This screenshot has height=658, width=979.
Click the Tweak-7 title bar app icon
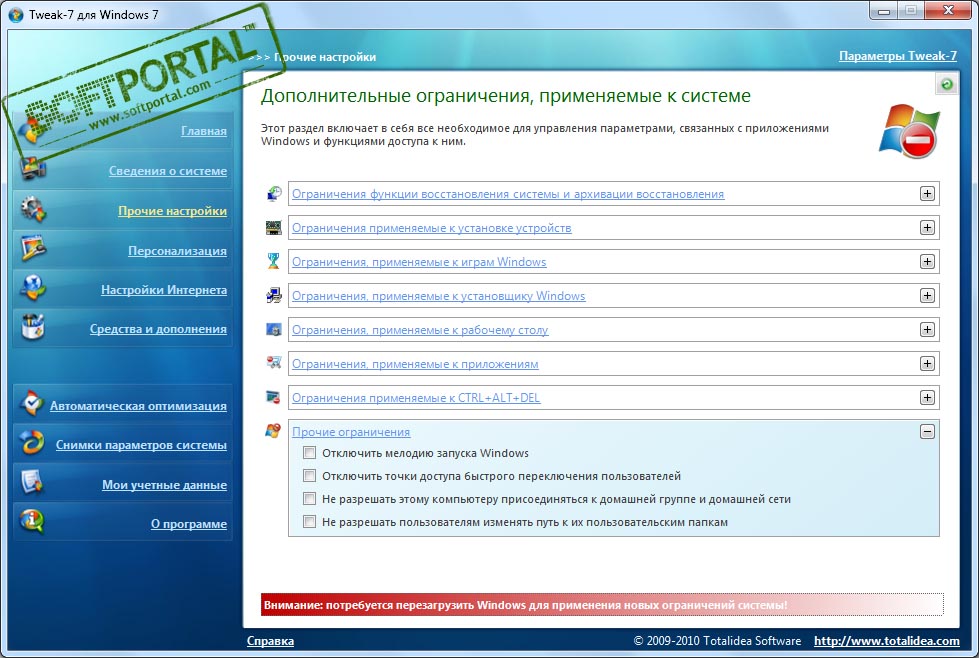[x=16, y=14]
